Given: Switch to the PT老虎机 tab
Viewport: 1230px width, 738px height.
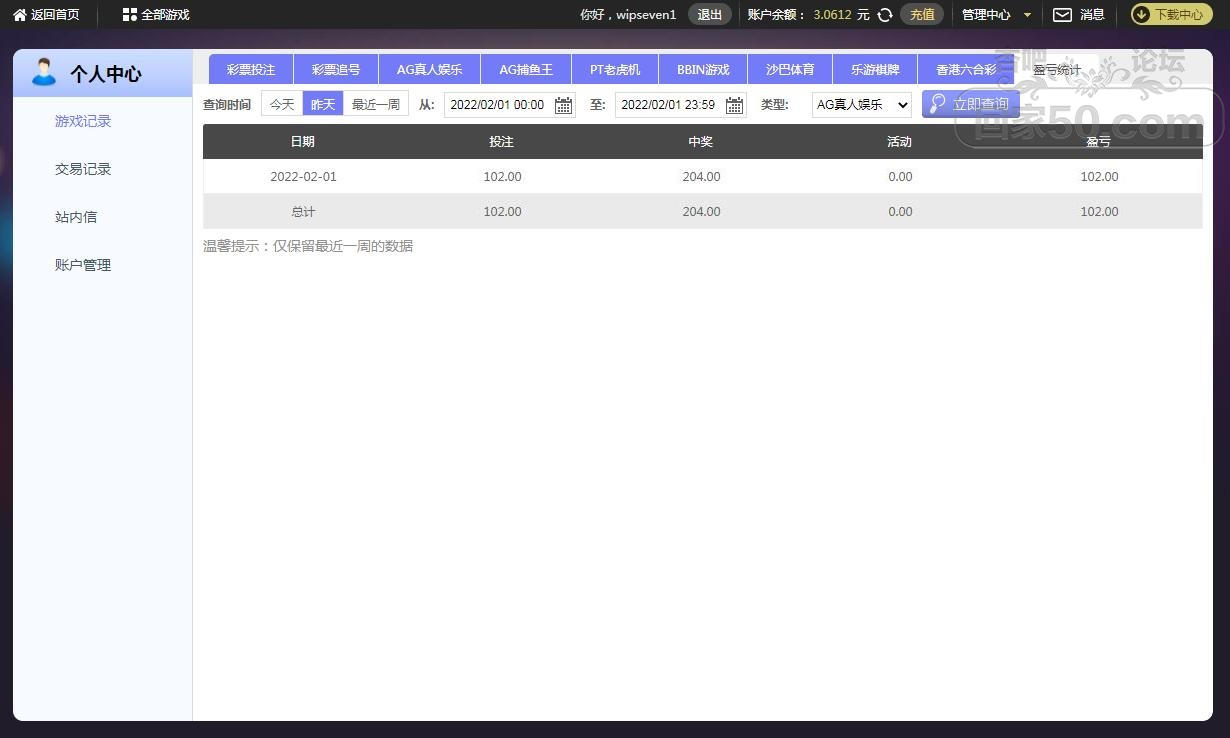Looking at the screenshot, I should pyautogui.click(x=615, y=70).
